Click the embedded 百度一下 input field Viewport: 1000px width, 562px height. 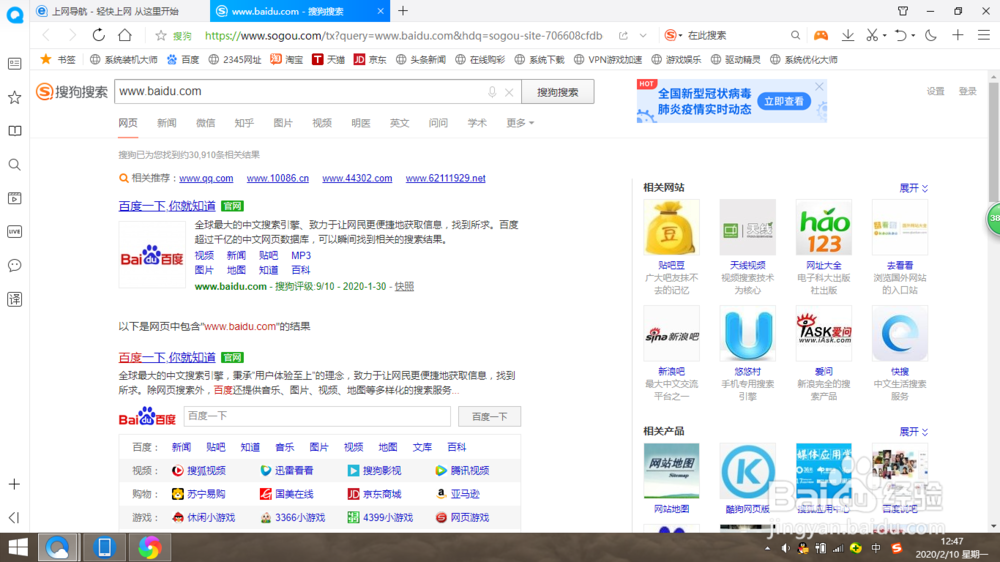[317, 416]
